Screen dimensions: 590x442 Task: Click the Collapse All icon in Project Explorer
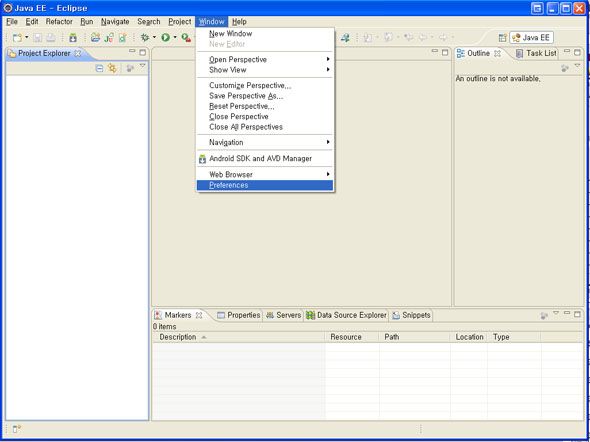tap(99, 68)
